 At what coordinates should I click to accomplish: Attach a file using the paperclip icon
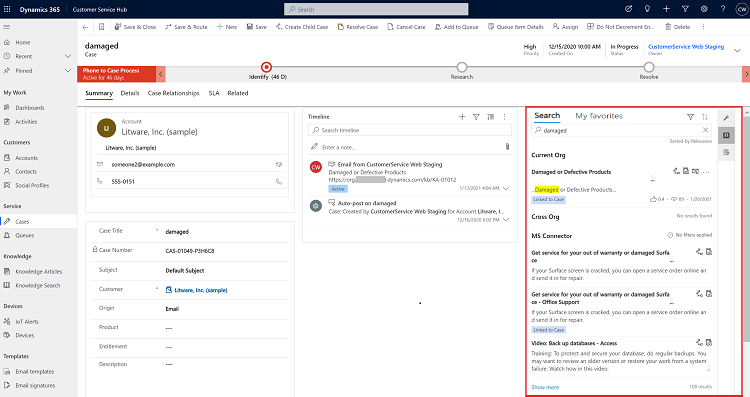[507, 146]
